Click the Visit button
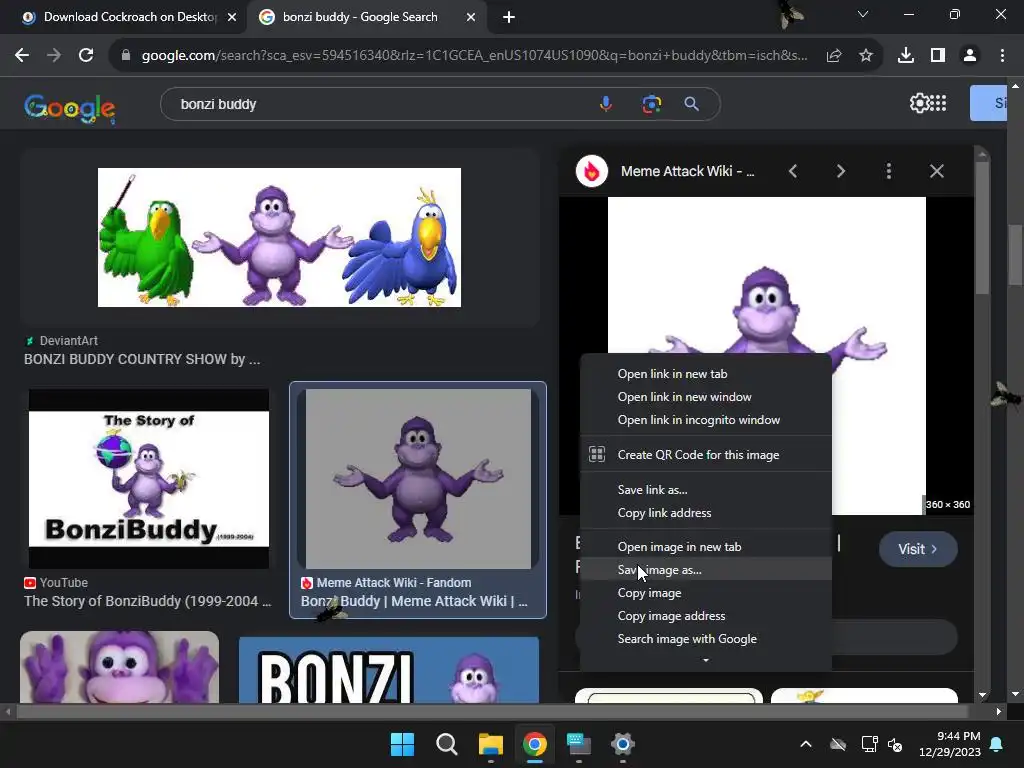 [918, 549]
